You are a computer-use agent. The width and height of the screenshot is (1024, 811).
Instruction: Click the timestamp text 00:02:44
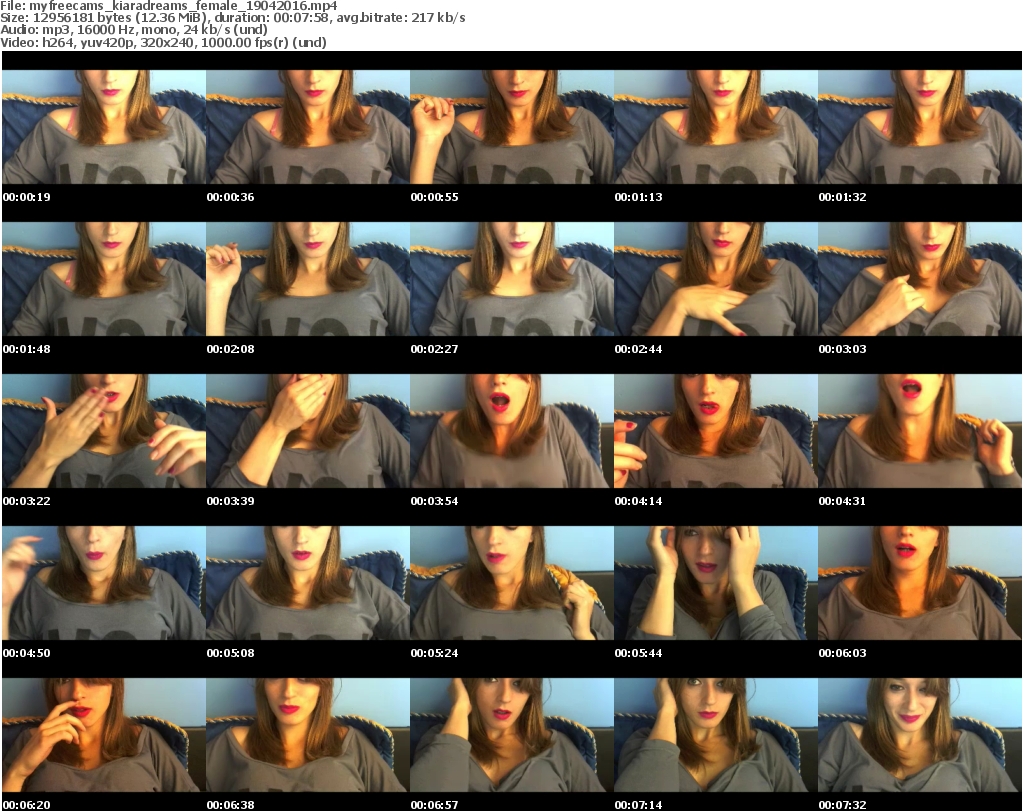pyautogui.click(x=638, y=349)
